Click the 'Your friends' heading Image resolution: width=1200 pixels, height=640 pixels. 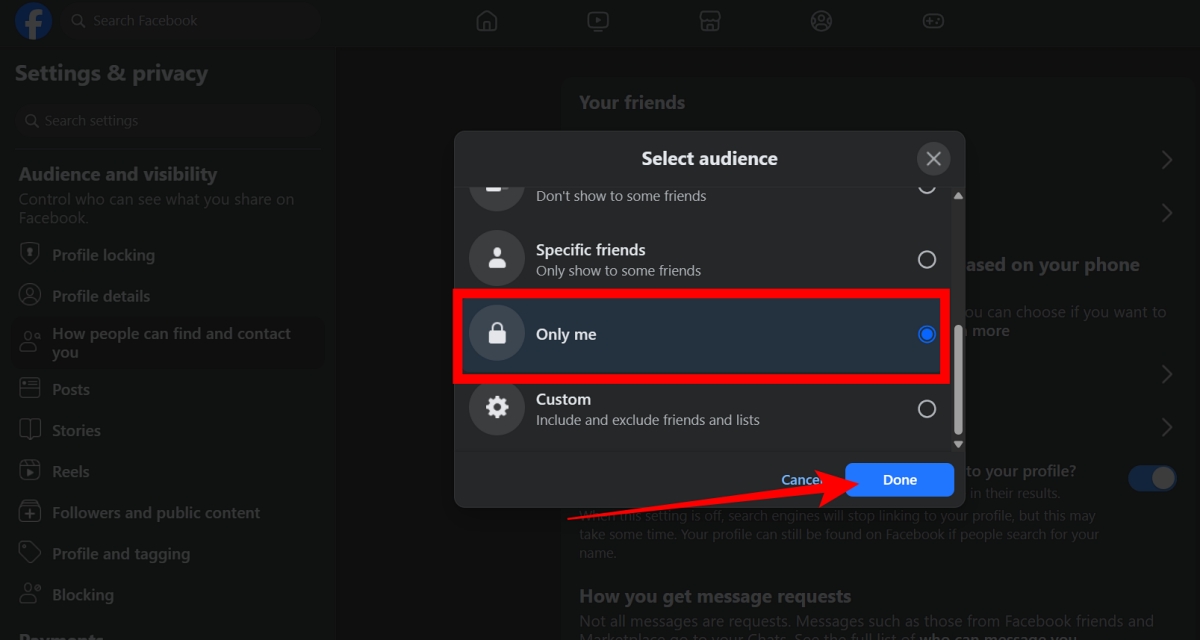[632, 102]
